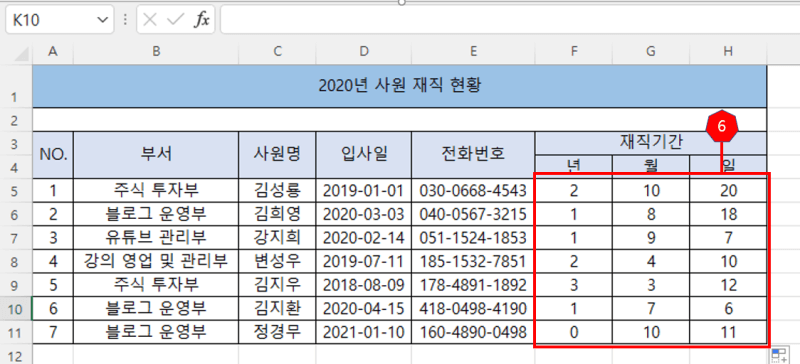
Task: Click the 부서 header cell
Action: (x=156, y=155)
